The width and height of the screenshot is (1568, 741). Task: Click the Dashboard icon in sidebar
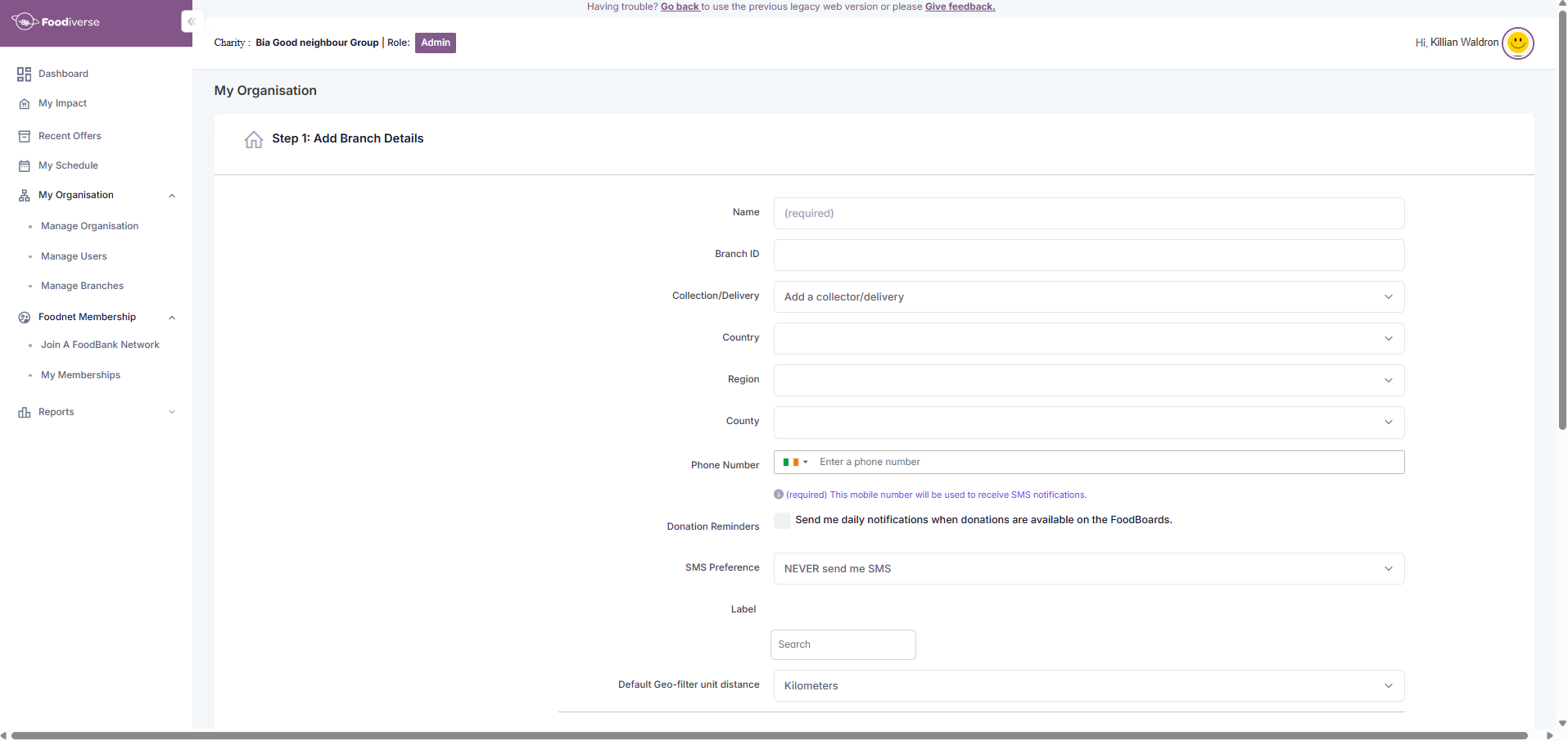(x=24, y=75)
